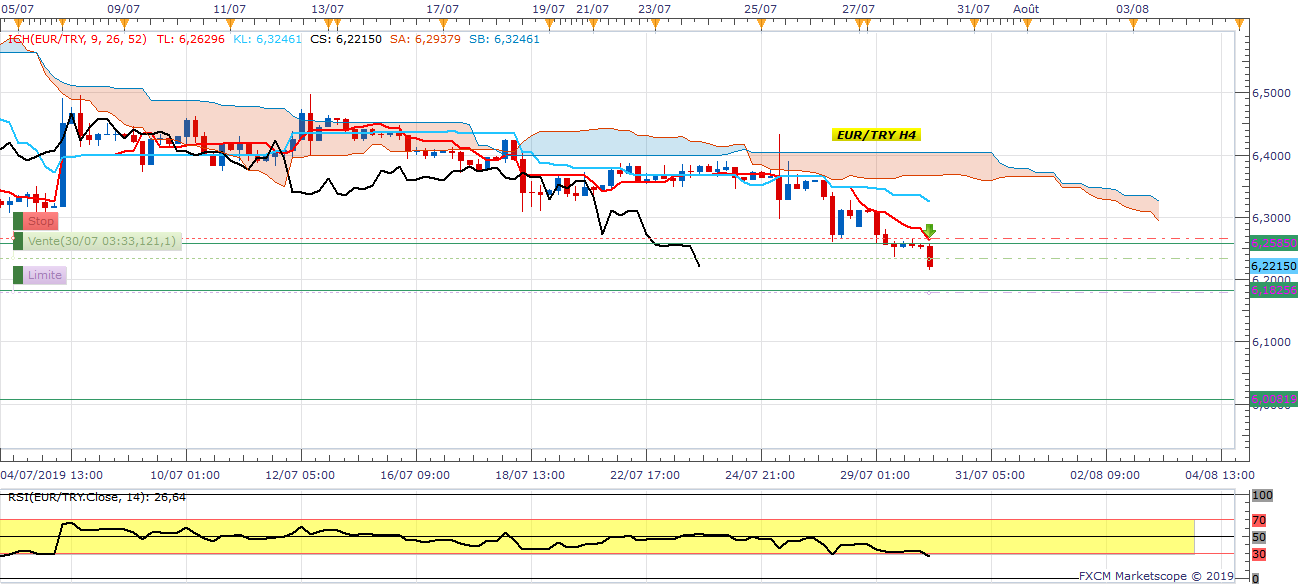
Task: Click the 6,5000 price axis label
Action: coord(1271,93)
